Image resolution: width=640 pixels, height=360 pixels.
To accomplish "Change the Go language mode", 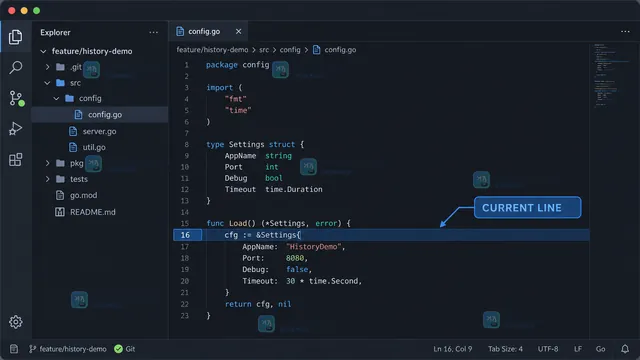I will [600, 349].
